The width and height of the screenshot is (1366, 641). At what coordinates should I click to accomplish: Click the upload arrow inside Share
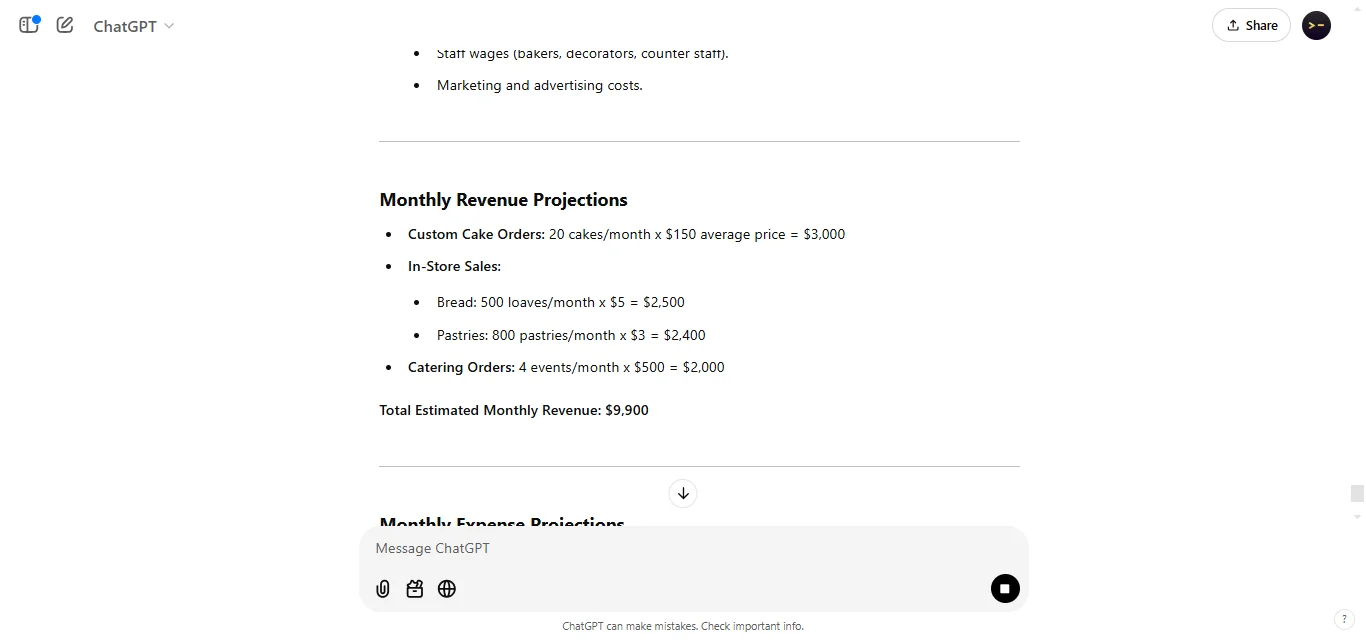tap(1232, 24)
